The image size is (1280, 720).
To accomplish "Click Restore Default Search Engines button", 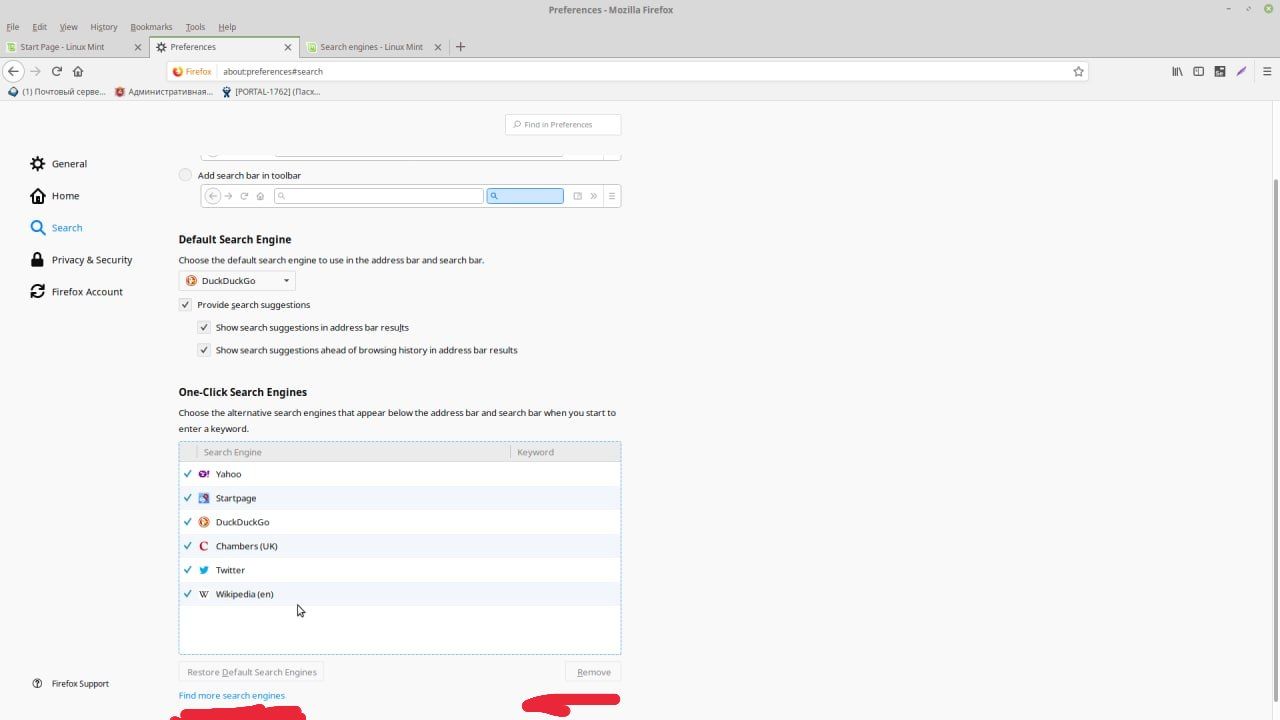I will click(252, 672).
